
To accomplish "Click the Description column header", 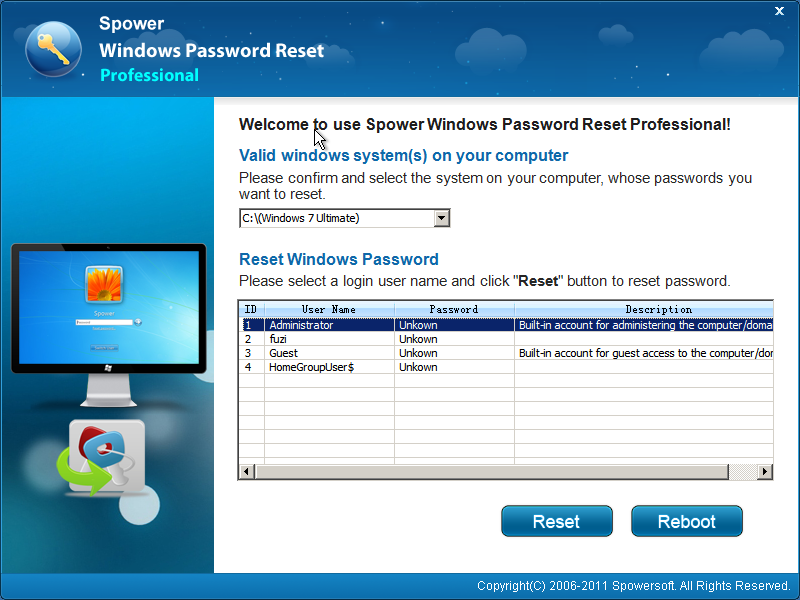I will click(644, 309).
